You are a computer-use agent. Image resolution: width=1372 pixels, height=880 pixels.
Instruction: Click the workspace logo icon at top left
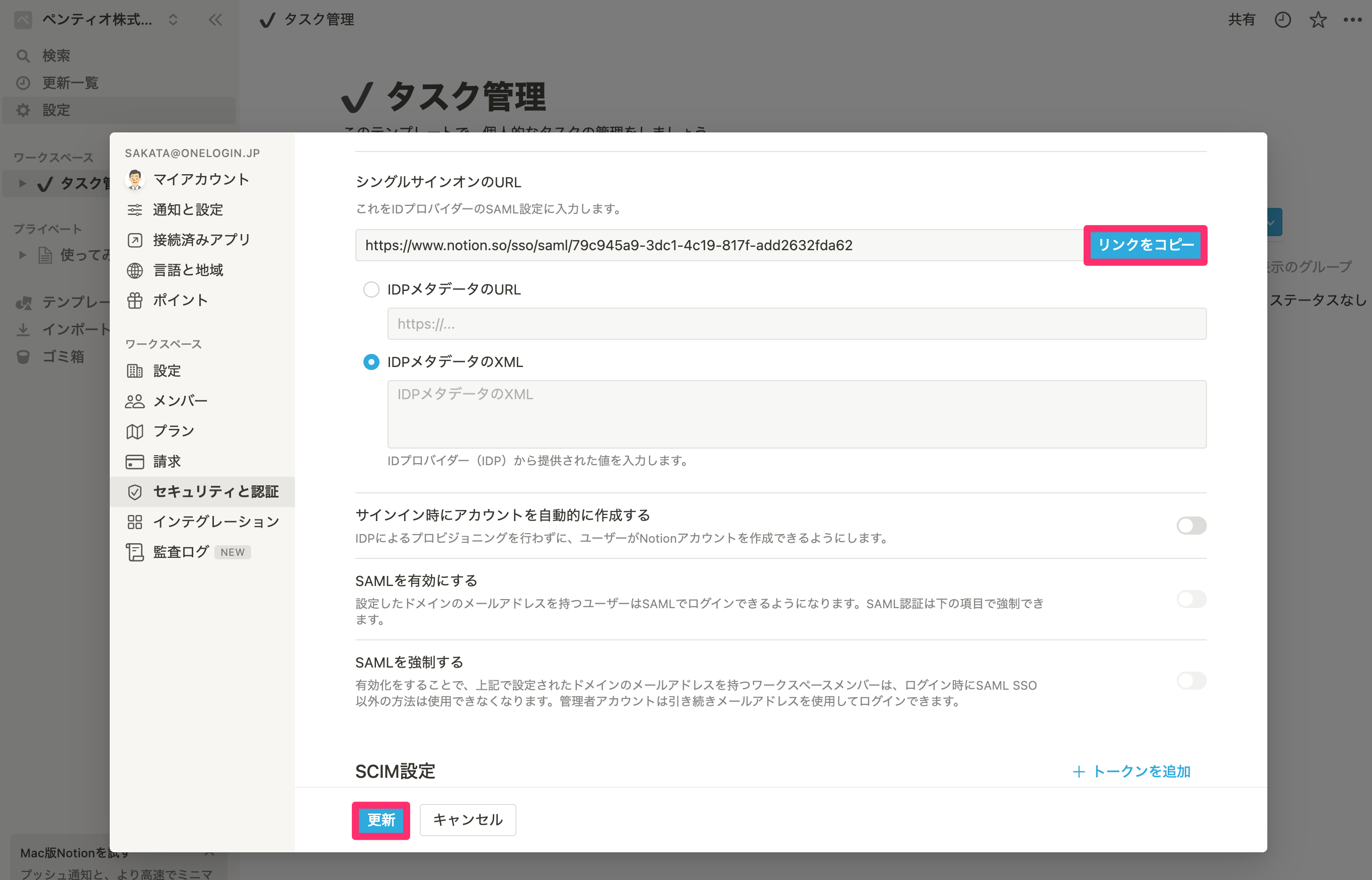coord(23,20)
